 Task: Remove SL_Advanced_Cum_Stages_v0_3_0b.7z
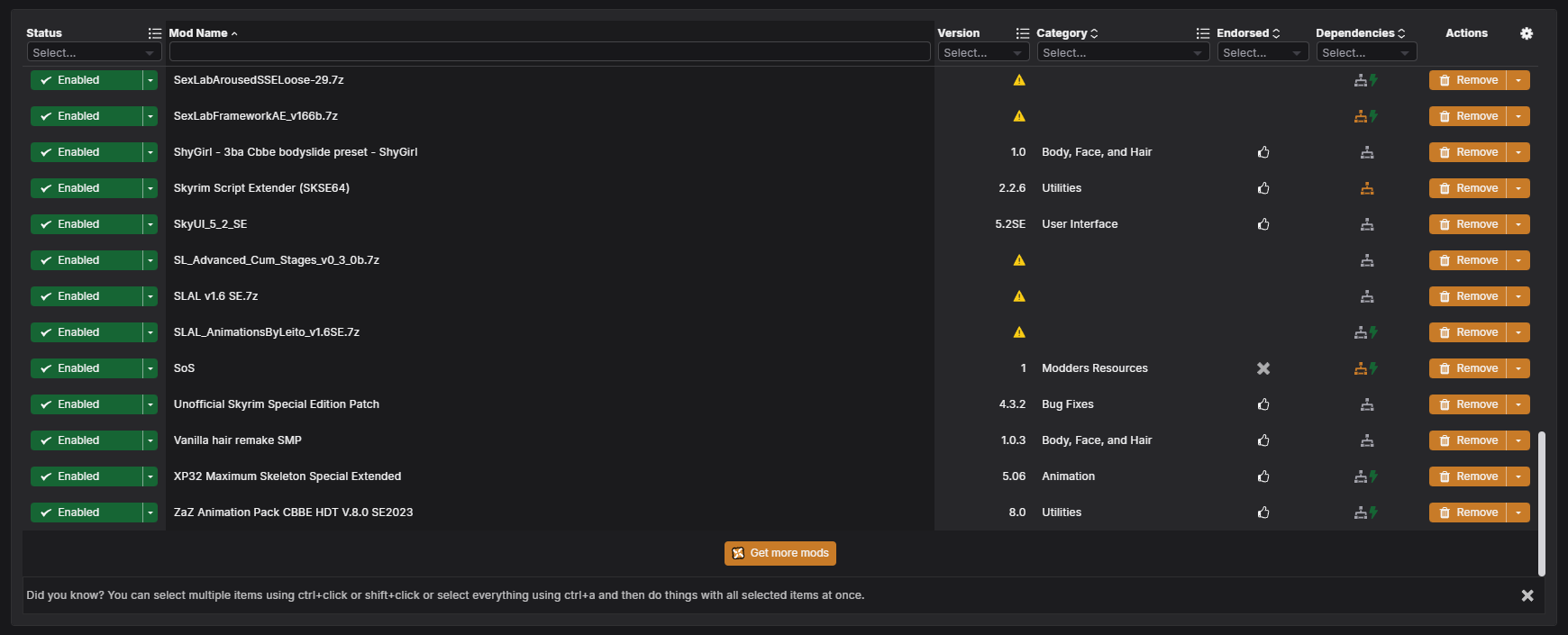[x=1468, y=260]
